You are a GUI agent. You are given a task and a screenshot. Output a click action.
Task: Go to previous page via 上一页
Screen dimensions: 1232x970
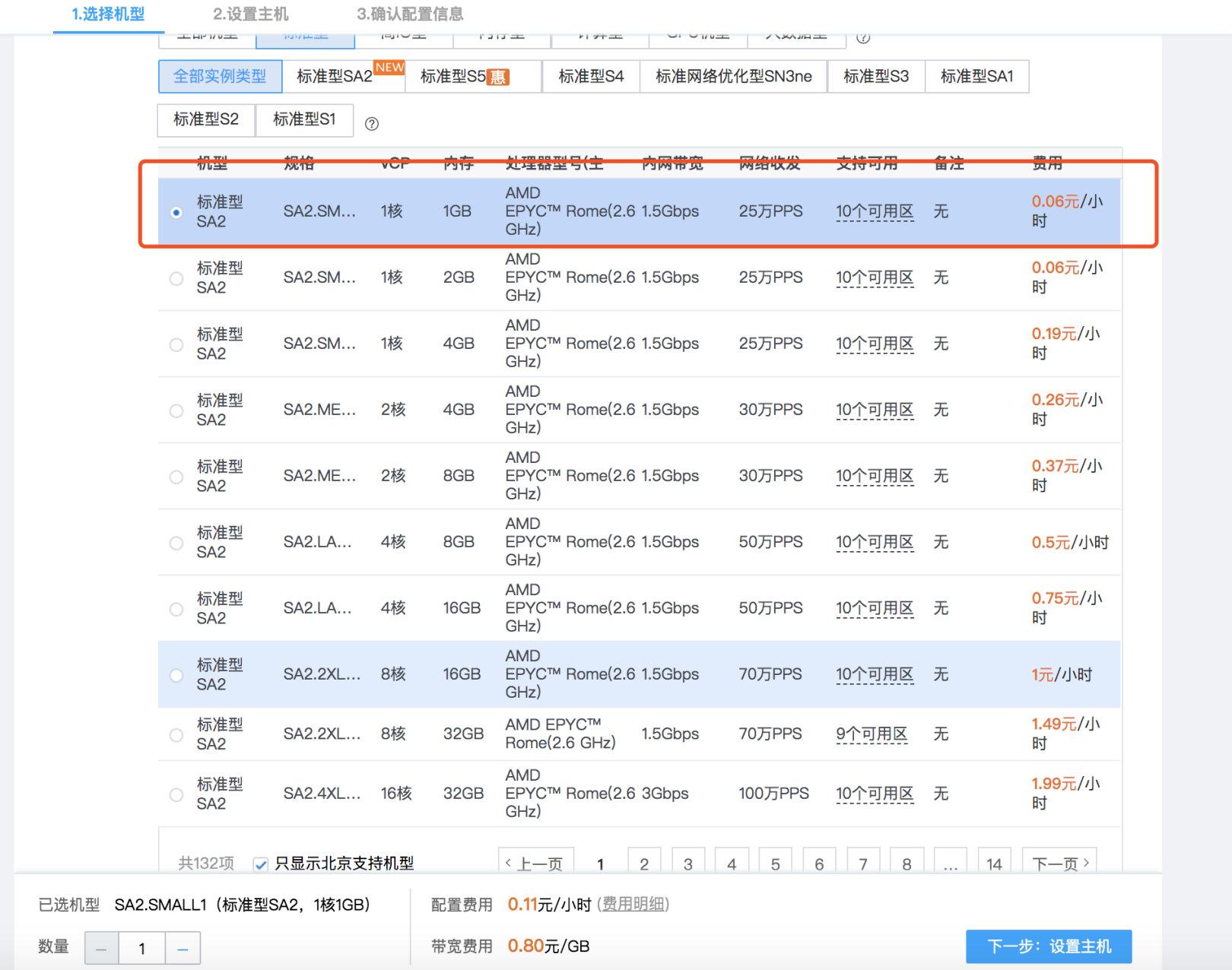click(x=535, y=863)
